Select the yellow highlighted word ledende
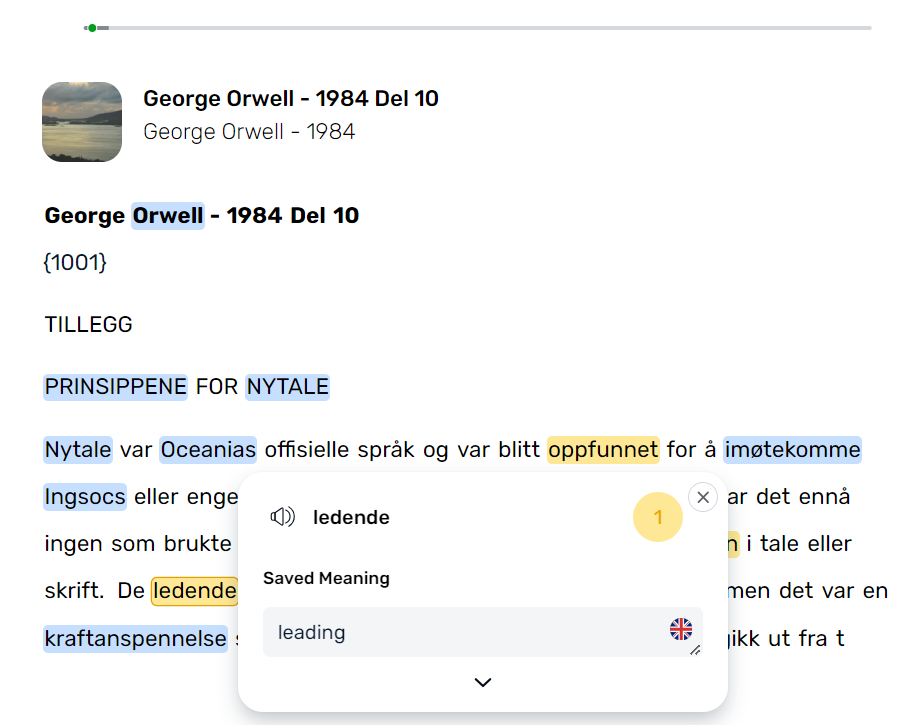Screen dimensions: 921x725 194,590
